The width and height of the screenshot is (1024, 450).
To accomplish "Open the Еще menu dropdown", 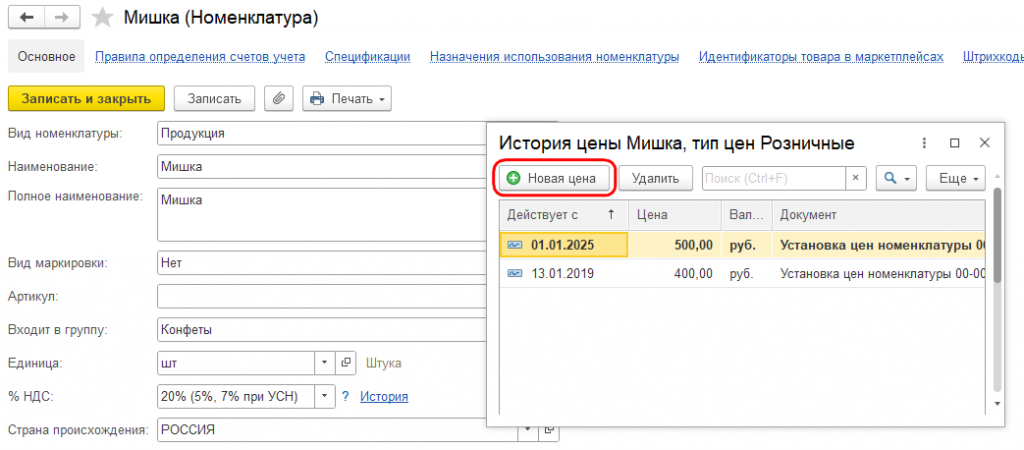I will [956, 178].
